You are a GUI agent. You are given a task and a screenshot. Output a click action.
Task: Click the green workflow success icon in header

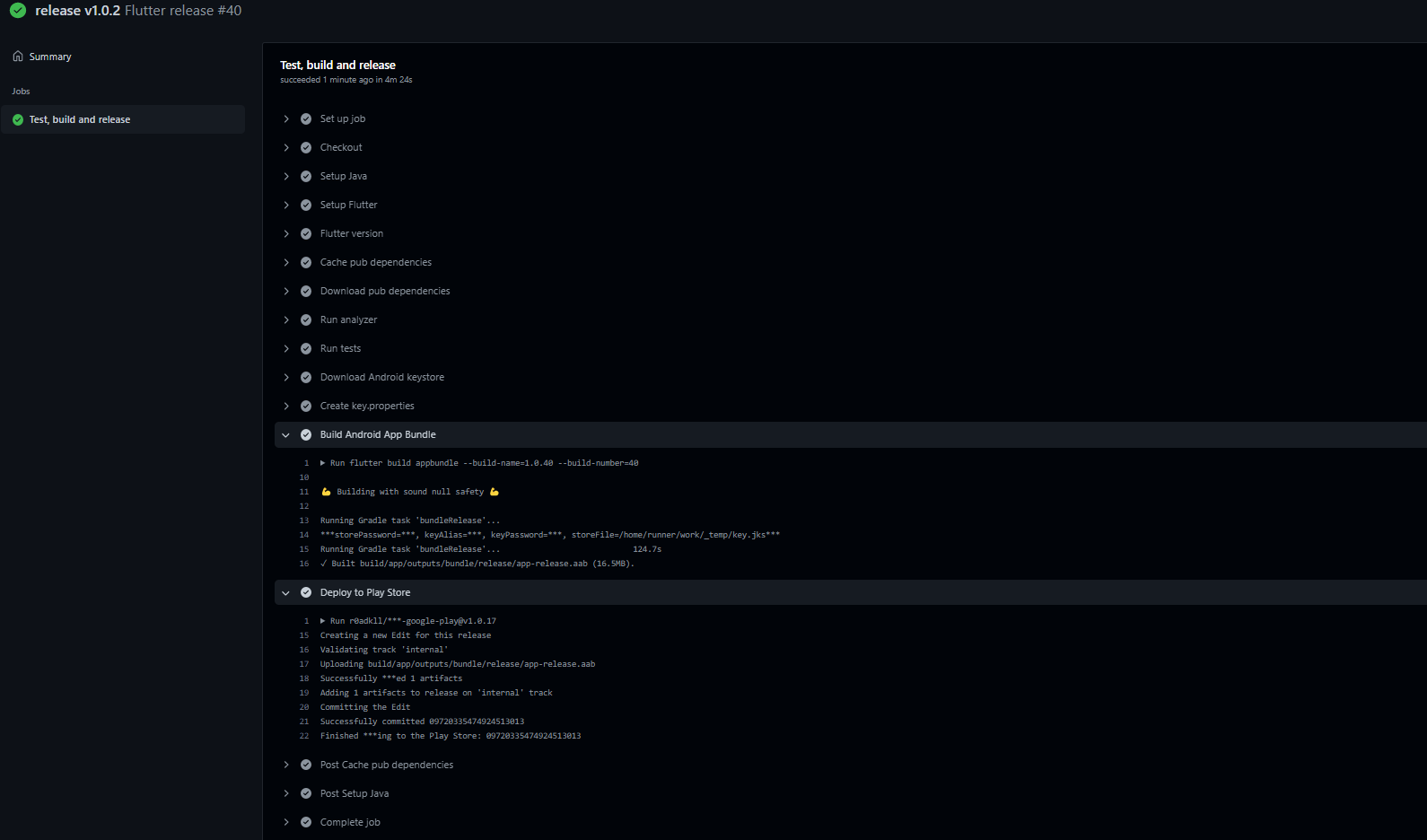point(18,11)
